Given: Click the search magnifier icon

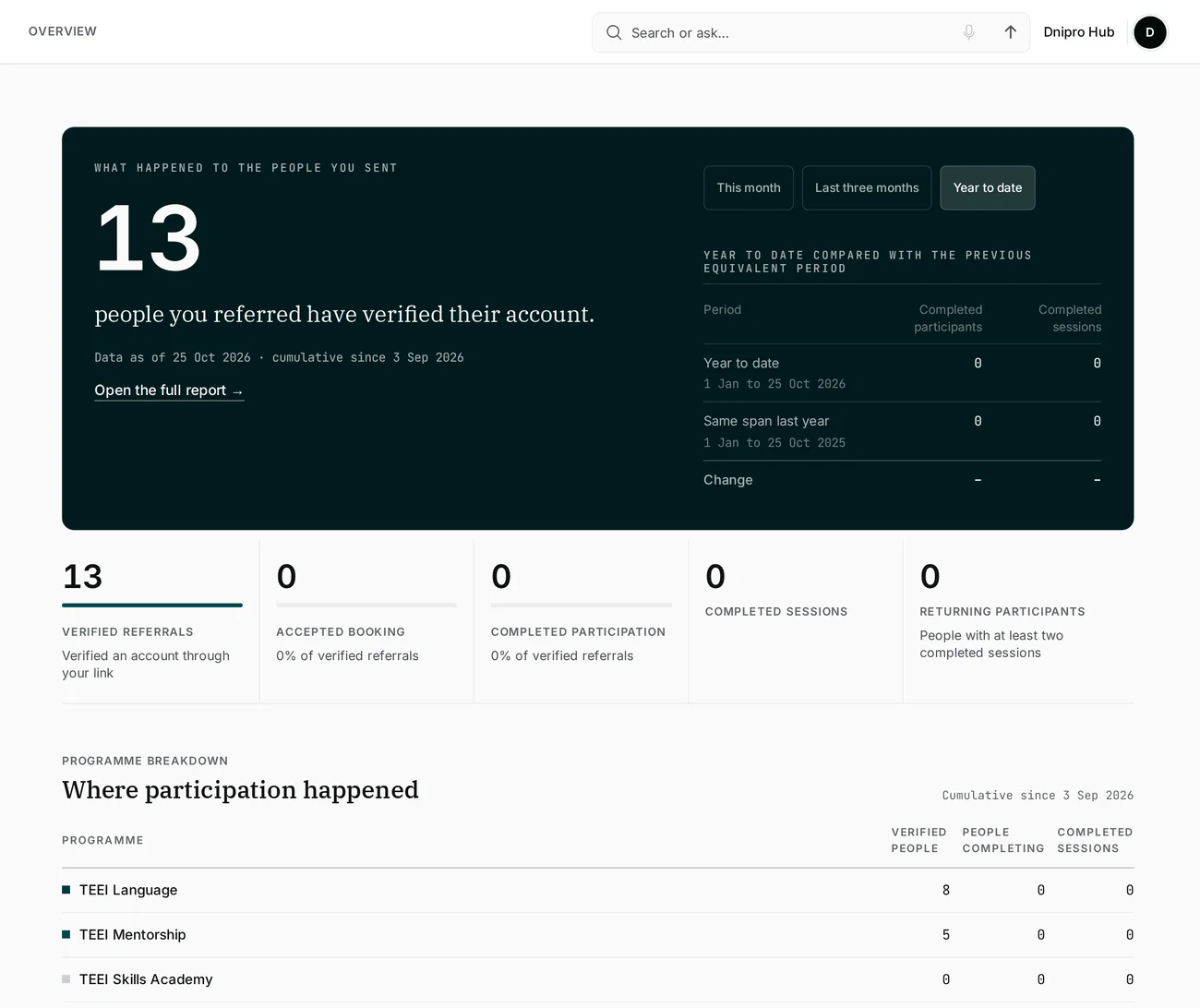Looking at the screenshot, I should 614,32.
